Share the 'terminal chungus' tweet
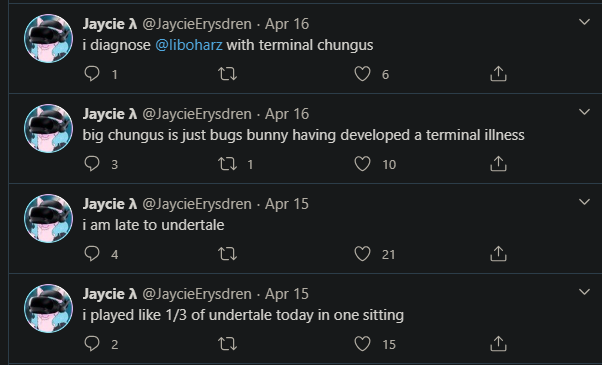The height and width of the screenshot is (365, 602). (x=498, y=74)
